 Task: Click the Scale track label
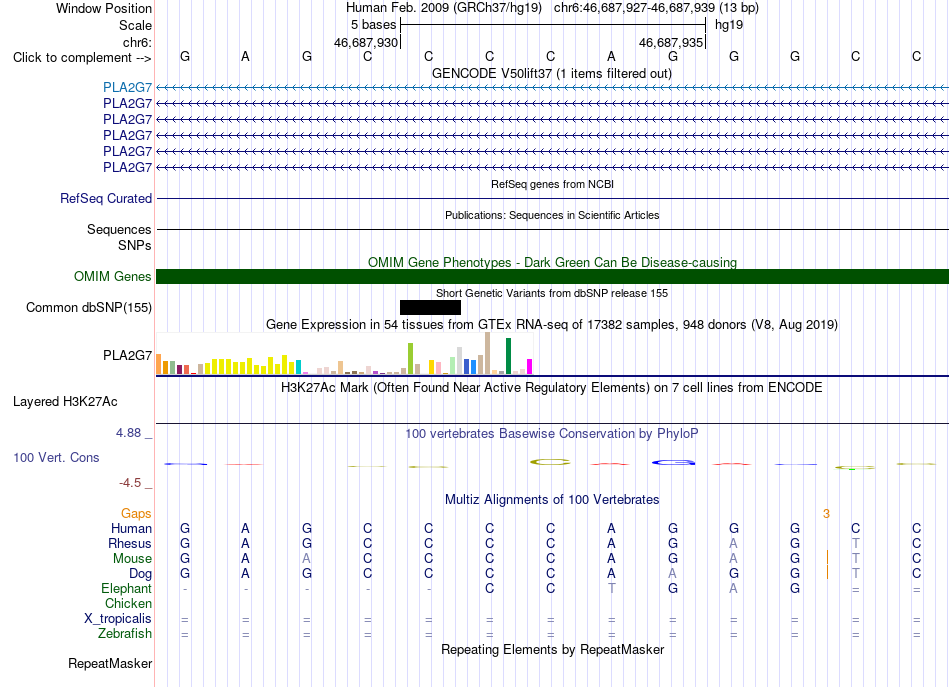[x=135, y=25]
